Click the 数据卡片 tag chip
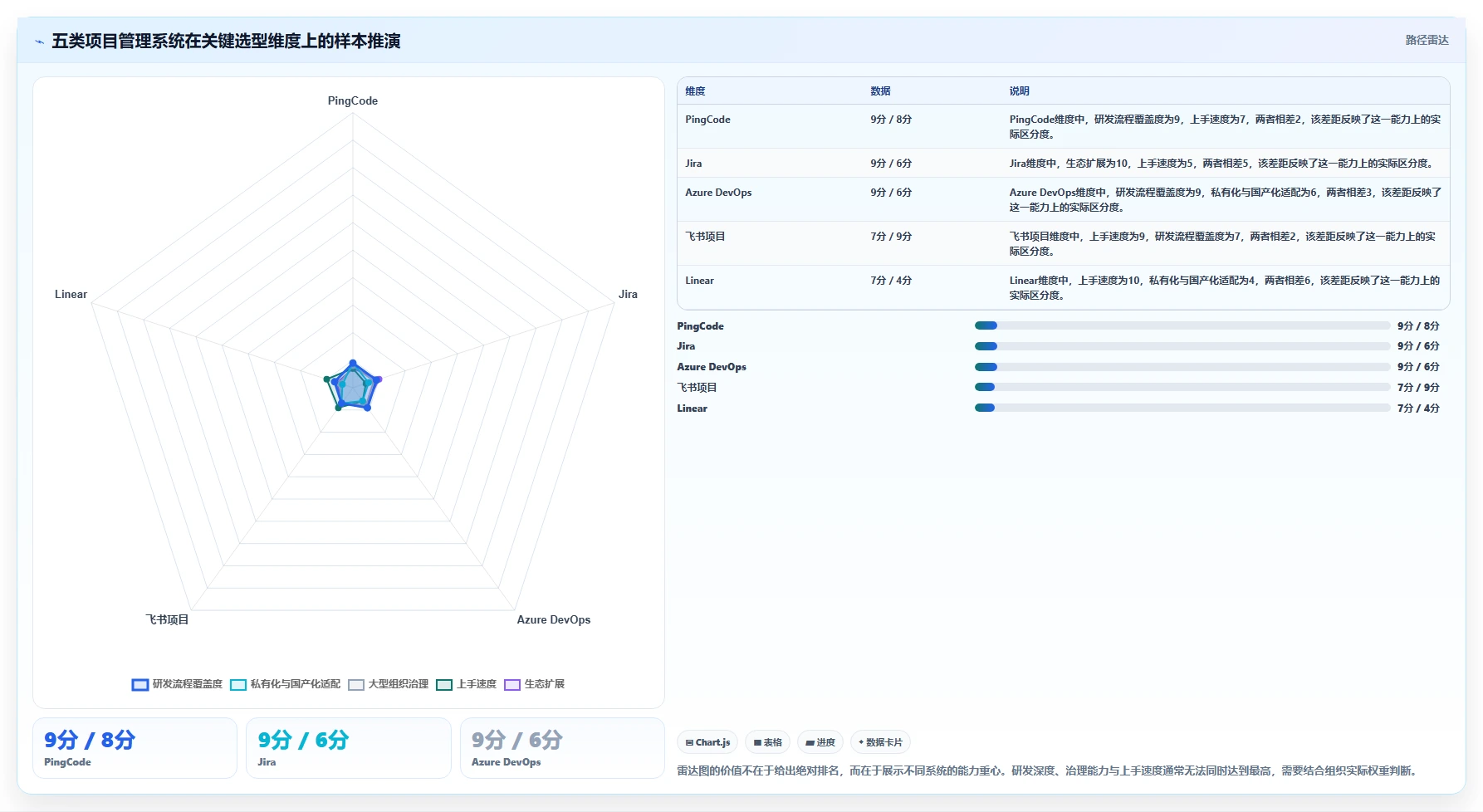This screenshot has width=1483, height=812. tap(880, 742)
